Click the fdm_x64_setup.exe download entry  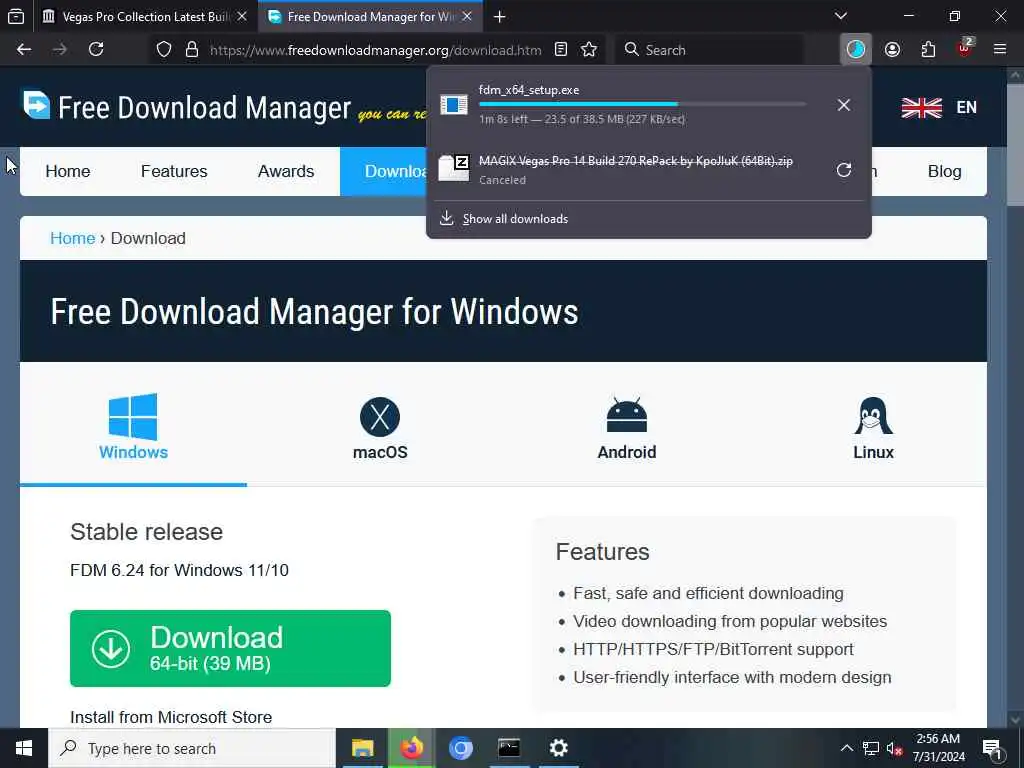[627, 104]
